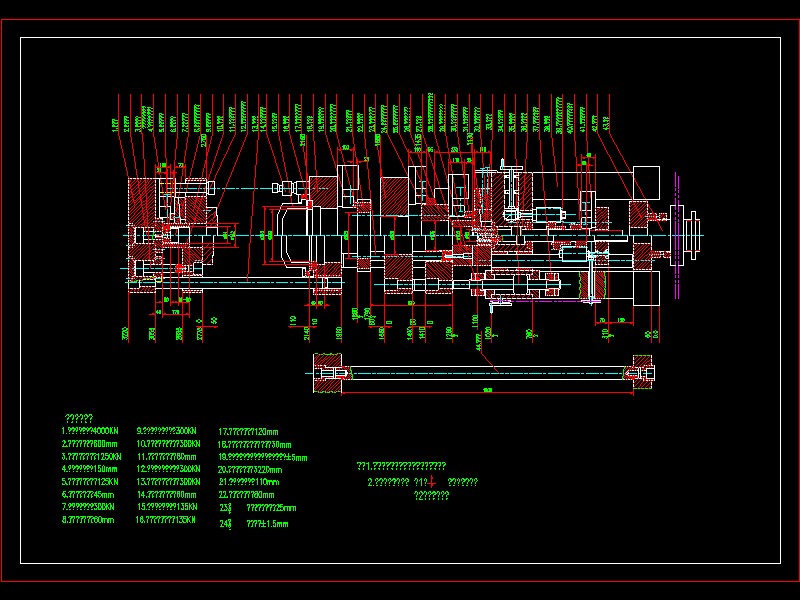Select the question-mark heading above the parameter list
This screenshot has height=600, width=800.
click(x=79, y=418)
